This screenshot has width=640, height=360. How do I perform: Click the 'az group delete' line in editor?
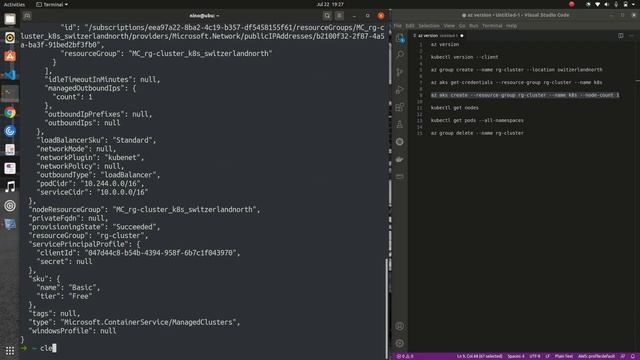pos(477,133)
